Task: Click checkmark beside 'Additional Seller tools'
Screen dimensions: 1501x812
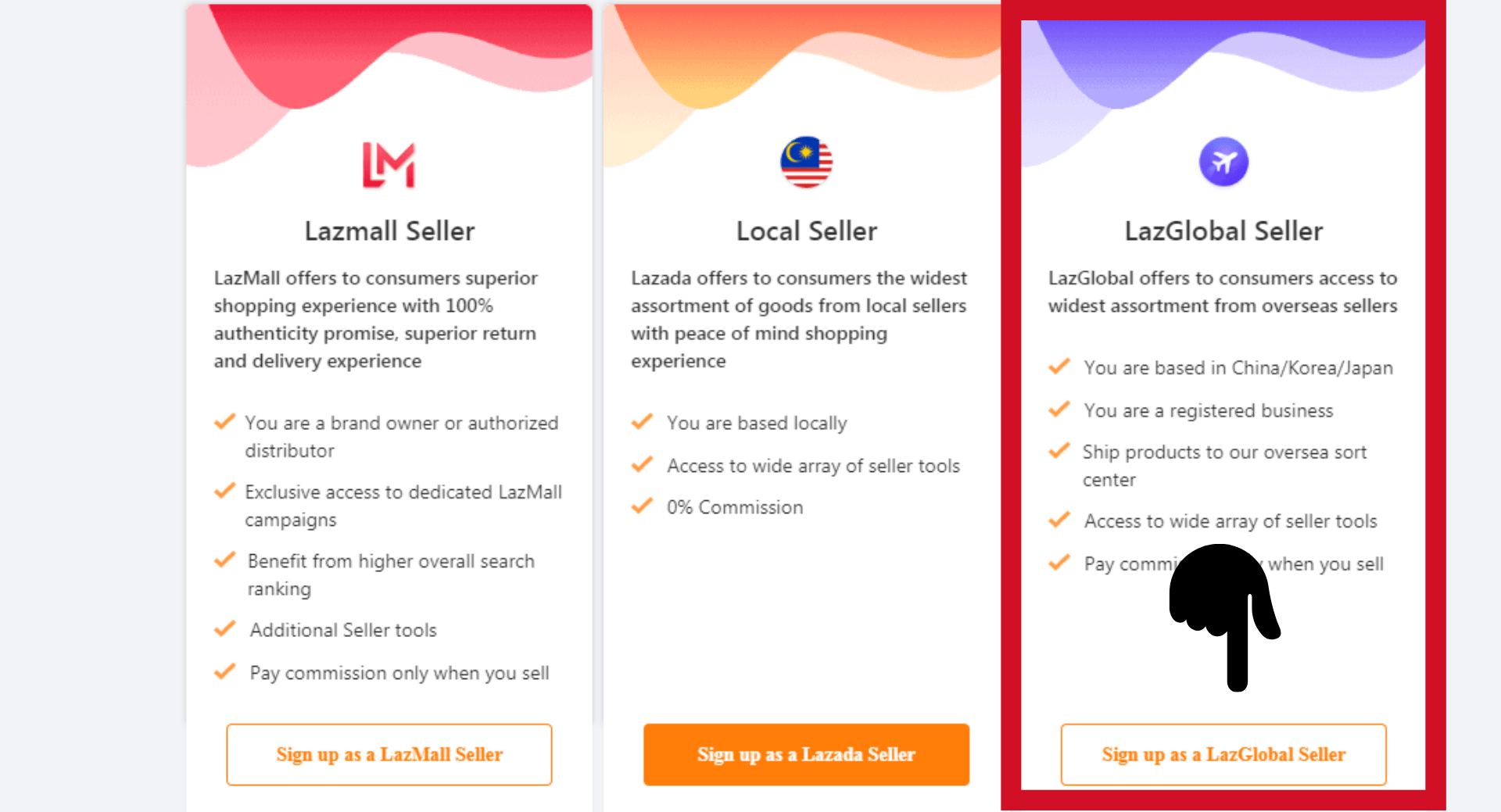Action: click(225, 629)
